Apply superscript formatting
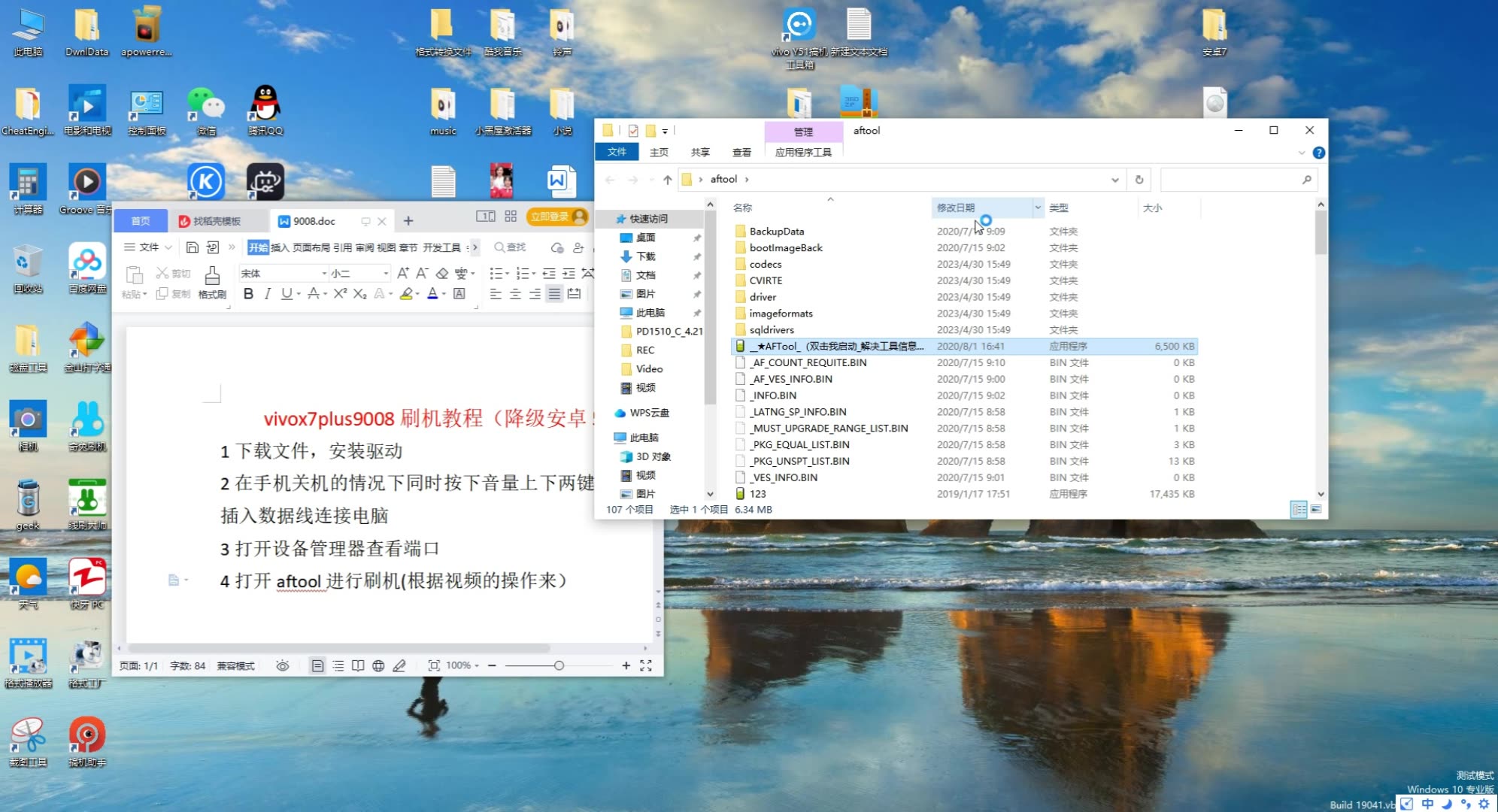This screenshot has height=812, width=1498. [x=340, y=294]
